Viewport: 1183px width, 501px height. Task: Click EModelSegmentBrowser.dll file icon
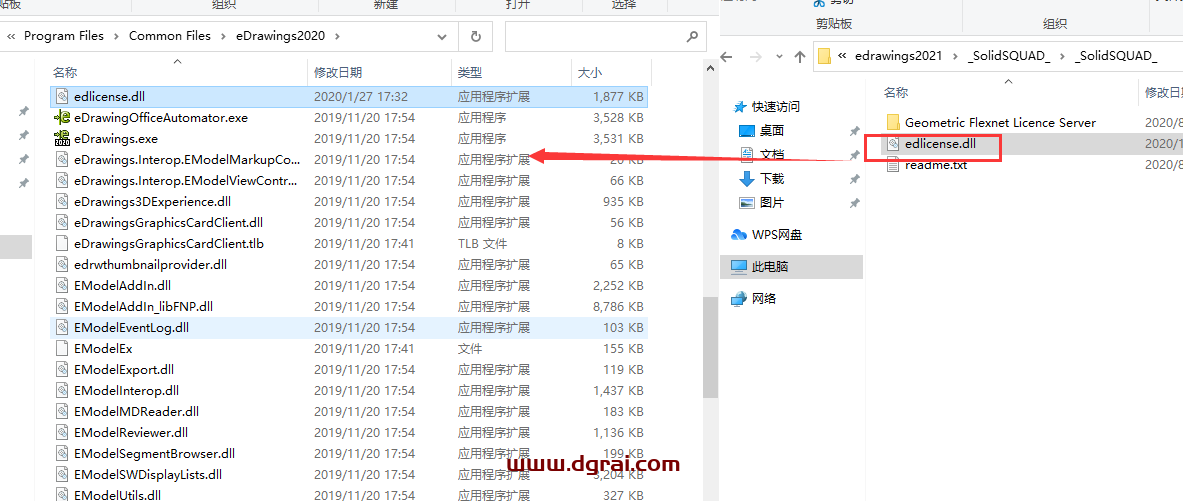[x=62, y=454]
